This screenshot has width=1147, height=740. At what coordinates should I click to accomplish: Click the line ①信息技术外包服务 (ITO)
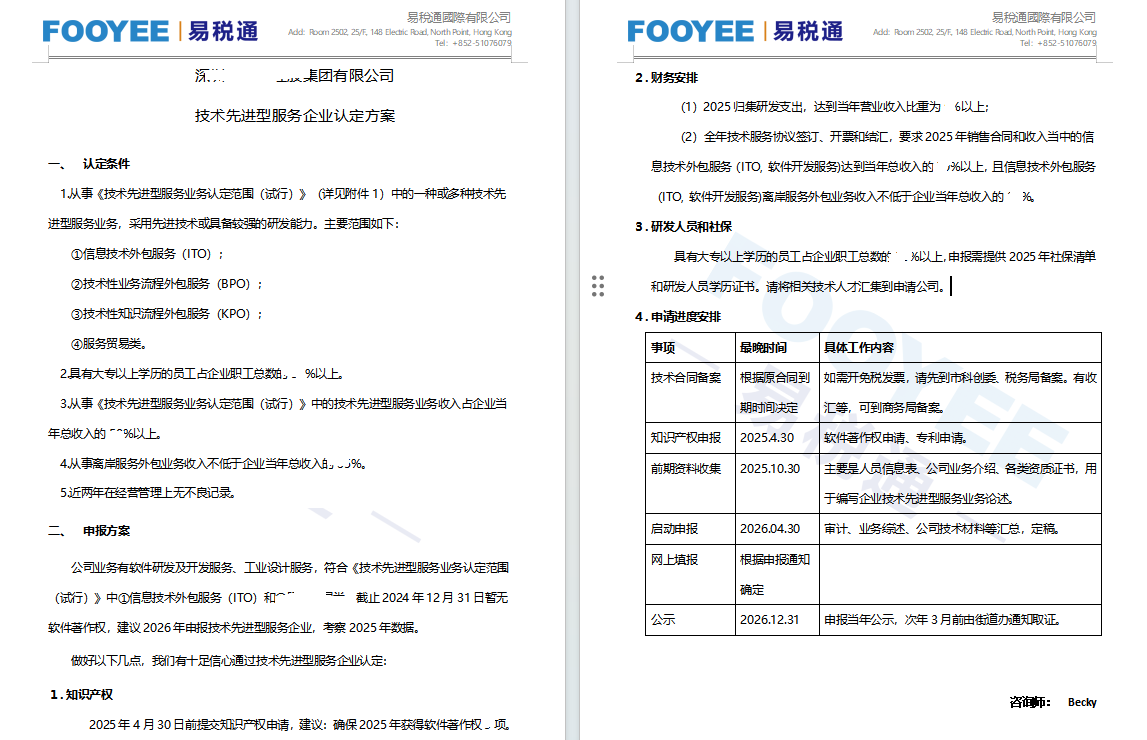point(146,254)
